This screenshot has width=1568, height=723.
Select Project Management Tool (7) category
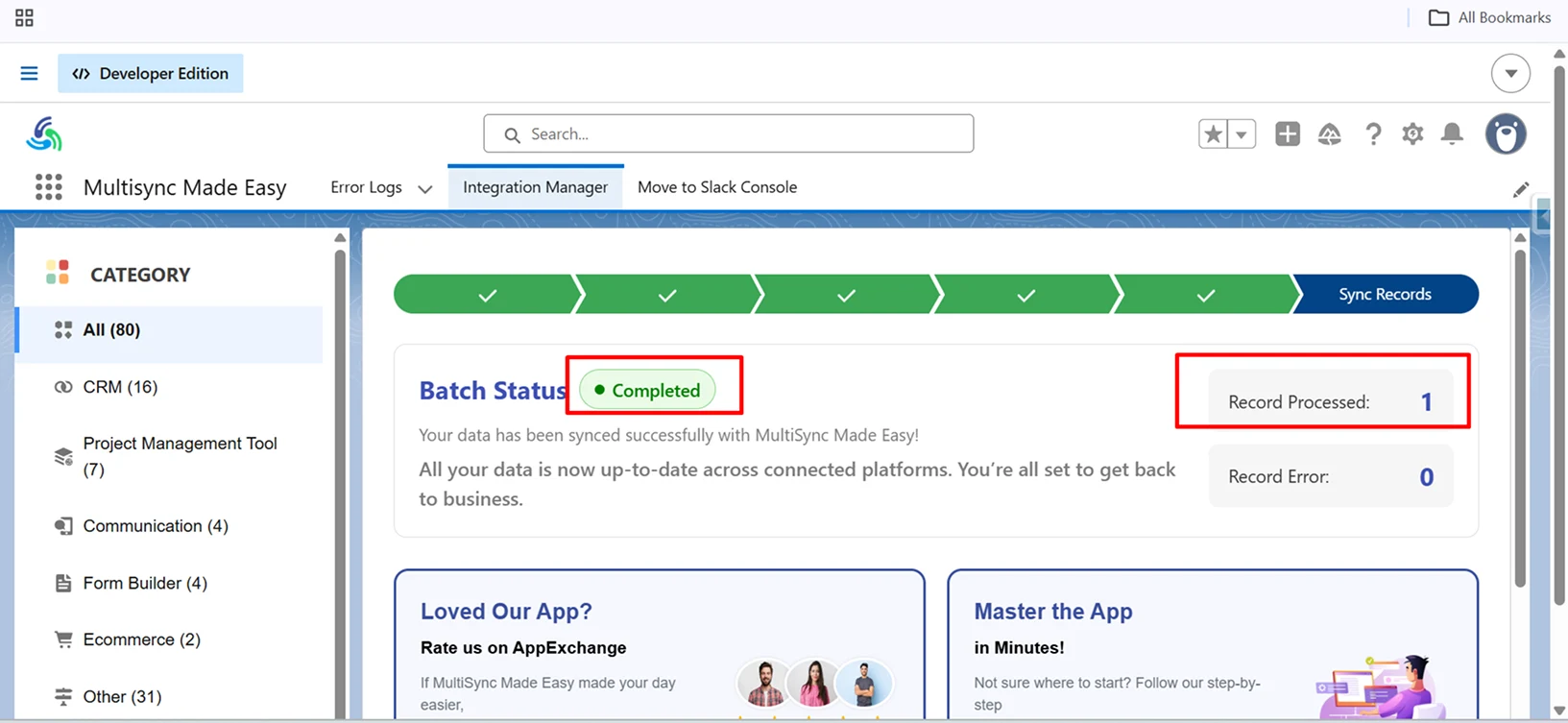pos(169,456)
